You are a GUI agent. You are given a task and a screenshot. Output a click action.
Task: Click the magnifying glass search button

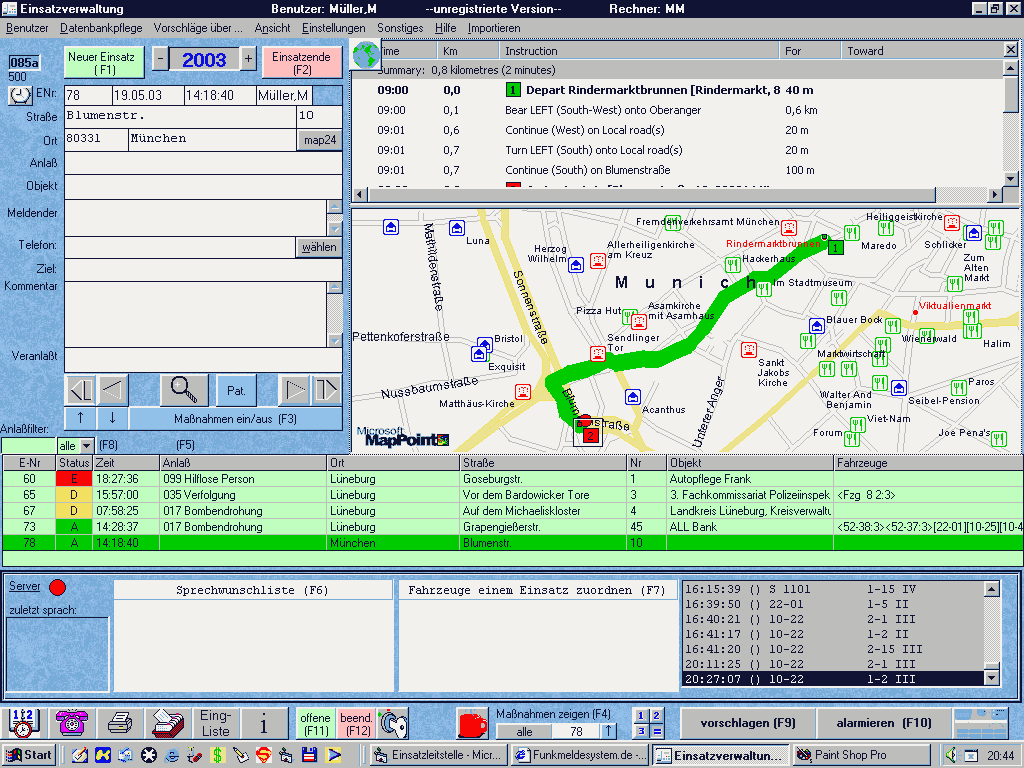click(184, 390)
